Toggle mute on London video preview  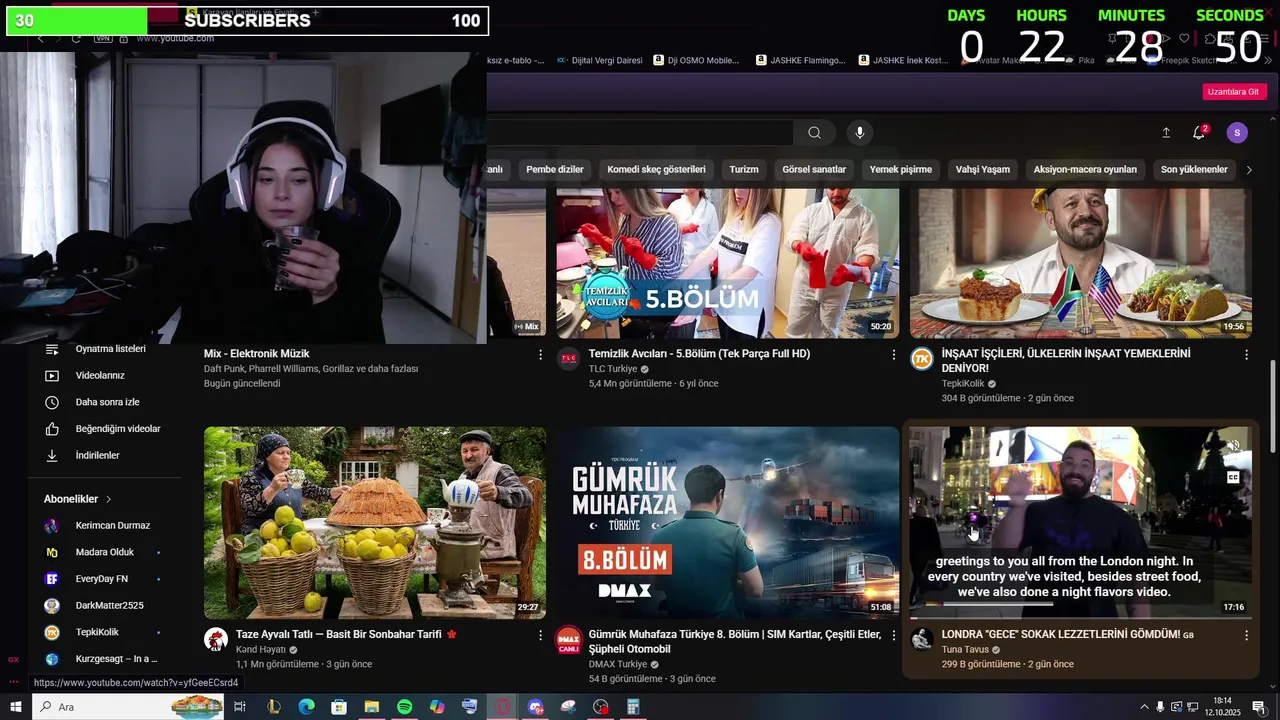pyautogui.click(x=1233, y=447)
